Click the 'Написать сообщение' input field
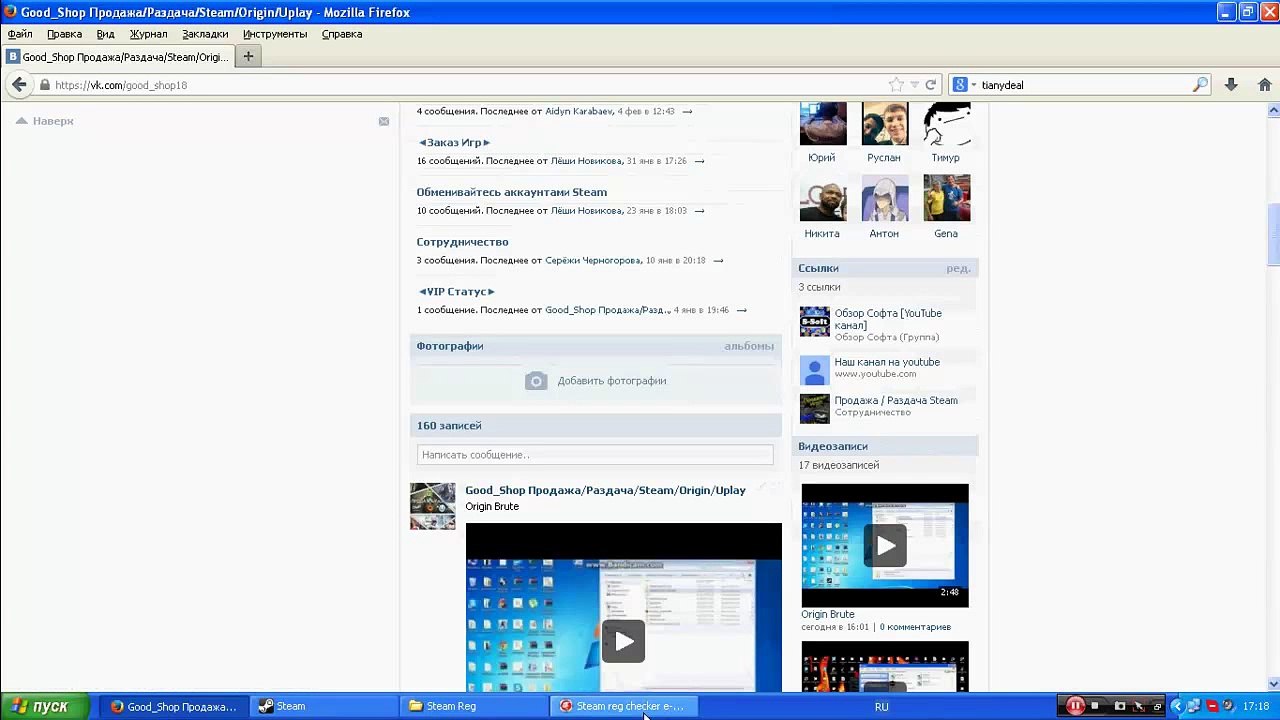The image size is (1280, 720). click(595, 455)
